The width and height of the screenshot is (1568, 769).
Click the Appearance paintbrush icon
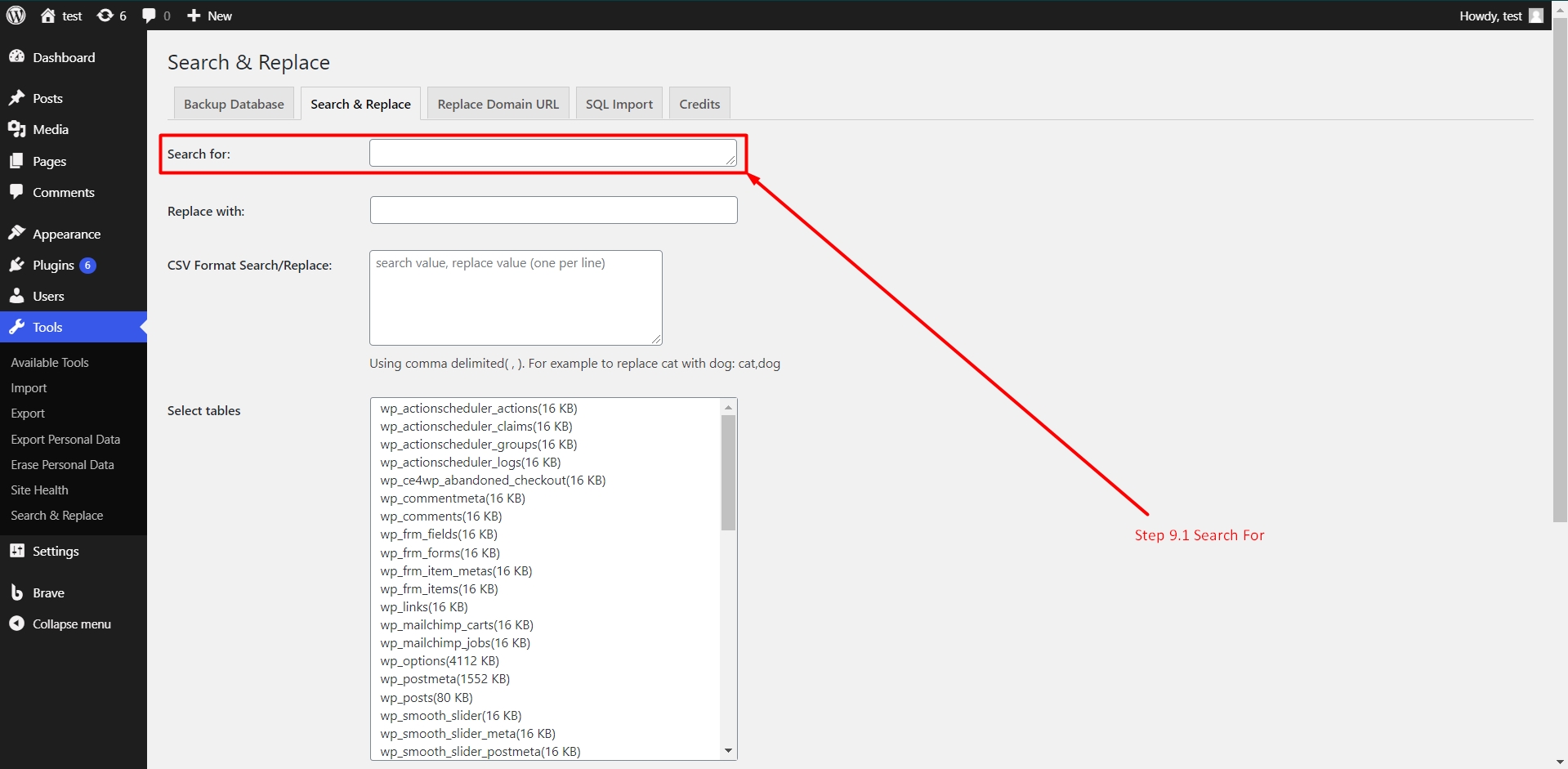pos(16,233)
